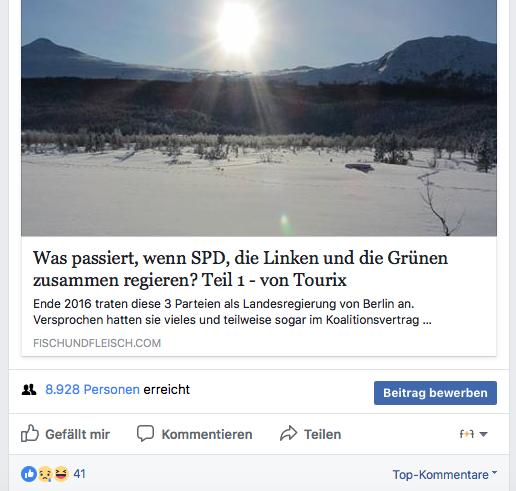Open article headline about SPD, Linken, Grünen

[x=240, y=269]
